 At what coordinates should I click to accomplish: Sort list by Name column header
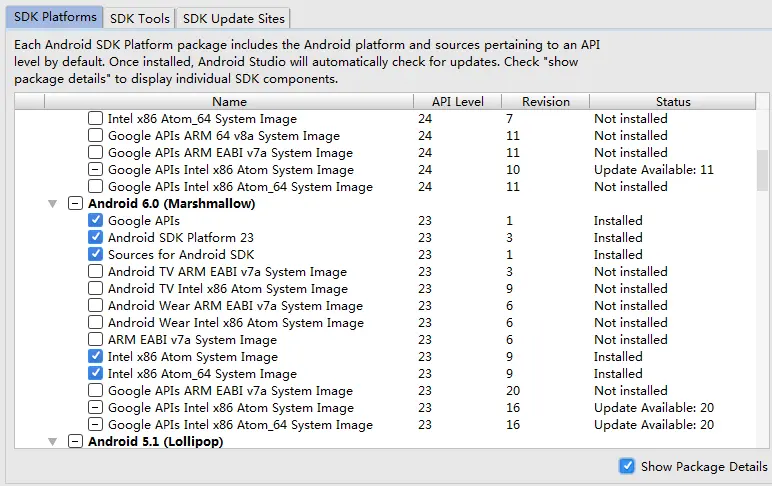(x=229, y=101)
